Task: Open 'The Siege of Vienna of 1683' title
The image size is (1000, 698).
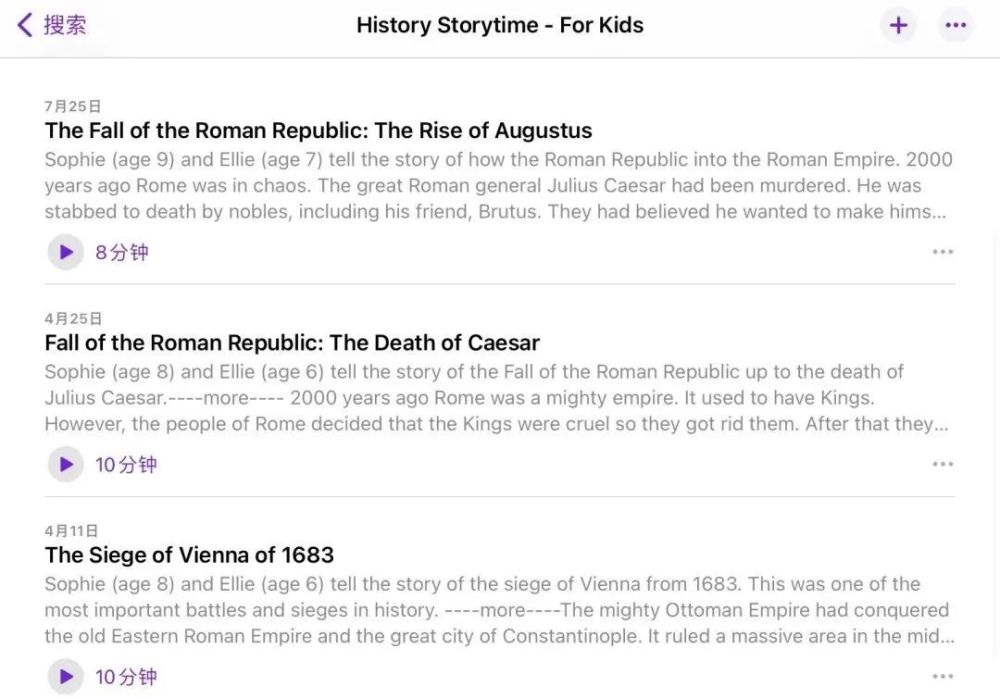Action: click(x=189, y=555)
